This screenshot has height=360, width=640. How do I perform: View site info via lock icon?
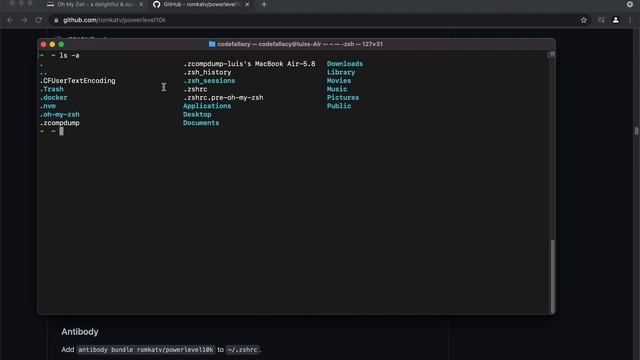tap(56, 20)
